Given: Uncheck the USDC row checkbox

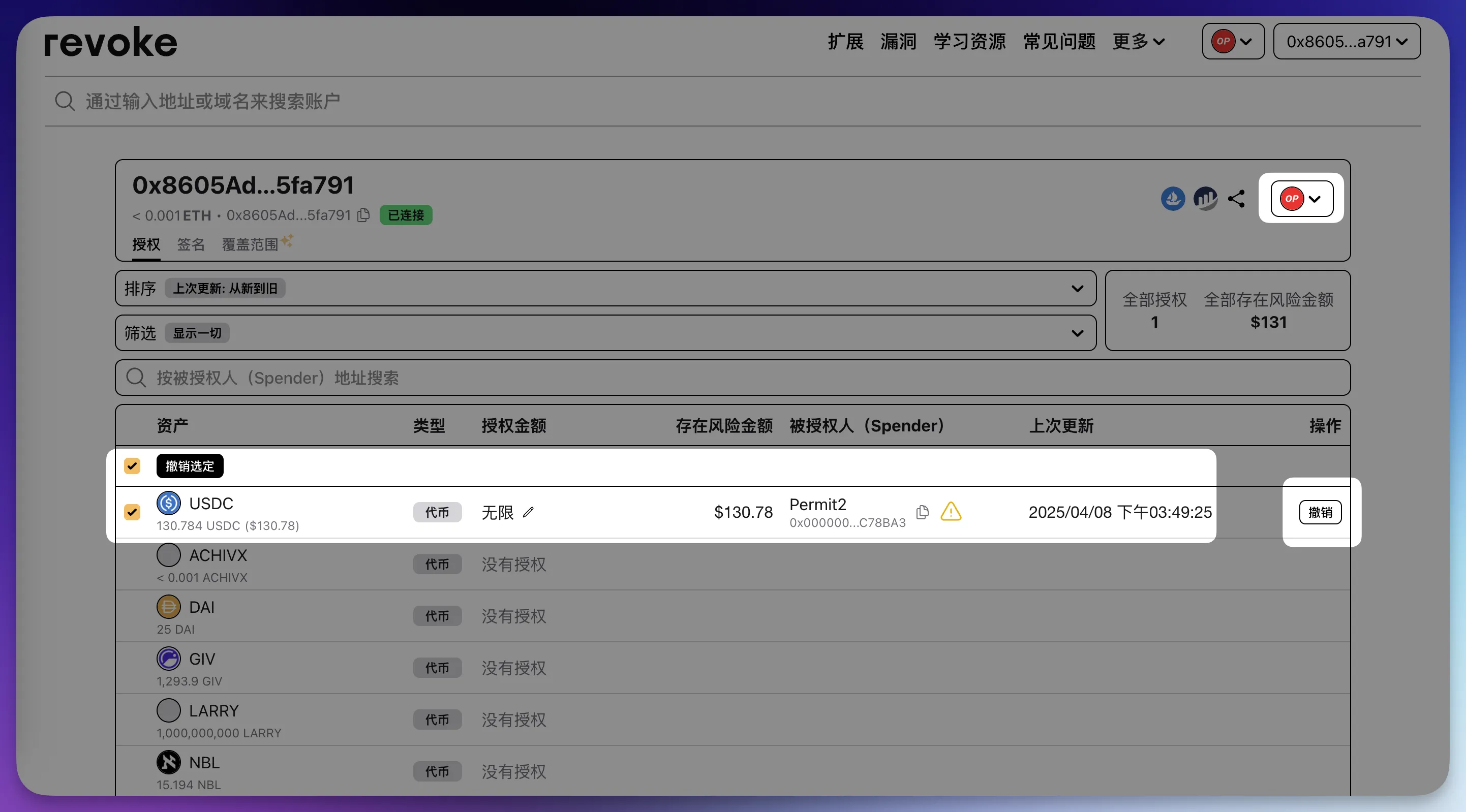Looking at the screenshot, I should pos(132,512).
